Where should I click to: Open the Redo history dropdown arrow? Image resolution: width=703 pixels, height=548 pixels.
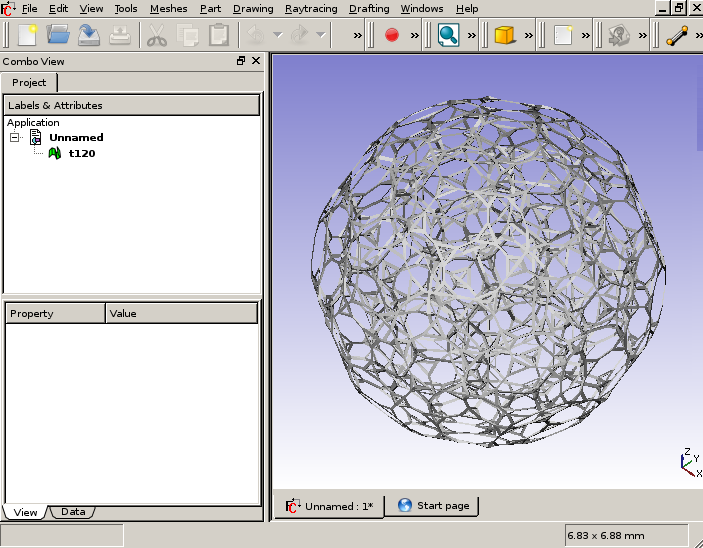320,35
